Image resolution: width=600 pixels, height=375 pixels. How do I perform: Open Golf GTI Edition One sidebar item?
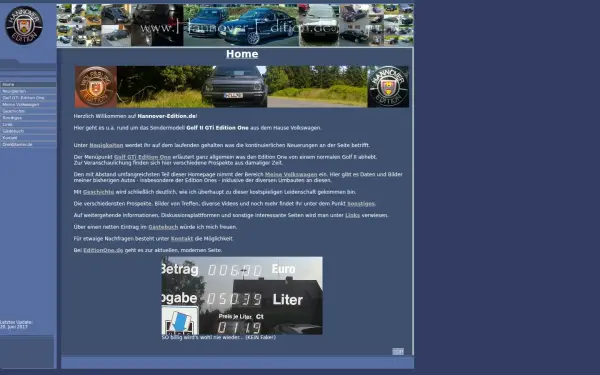pos(28,98)
